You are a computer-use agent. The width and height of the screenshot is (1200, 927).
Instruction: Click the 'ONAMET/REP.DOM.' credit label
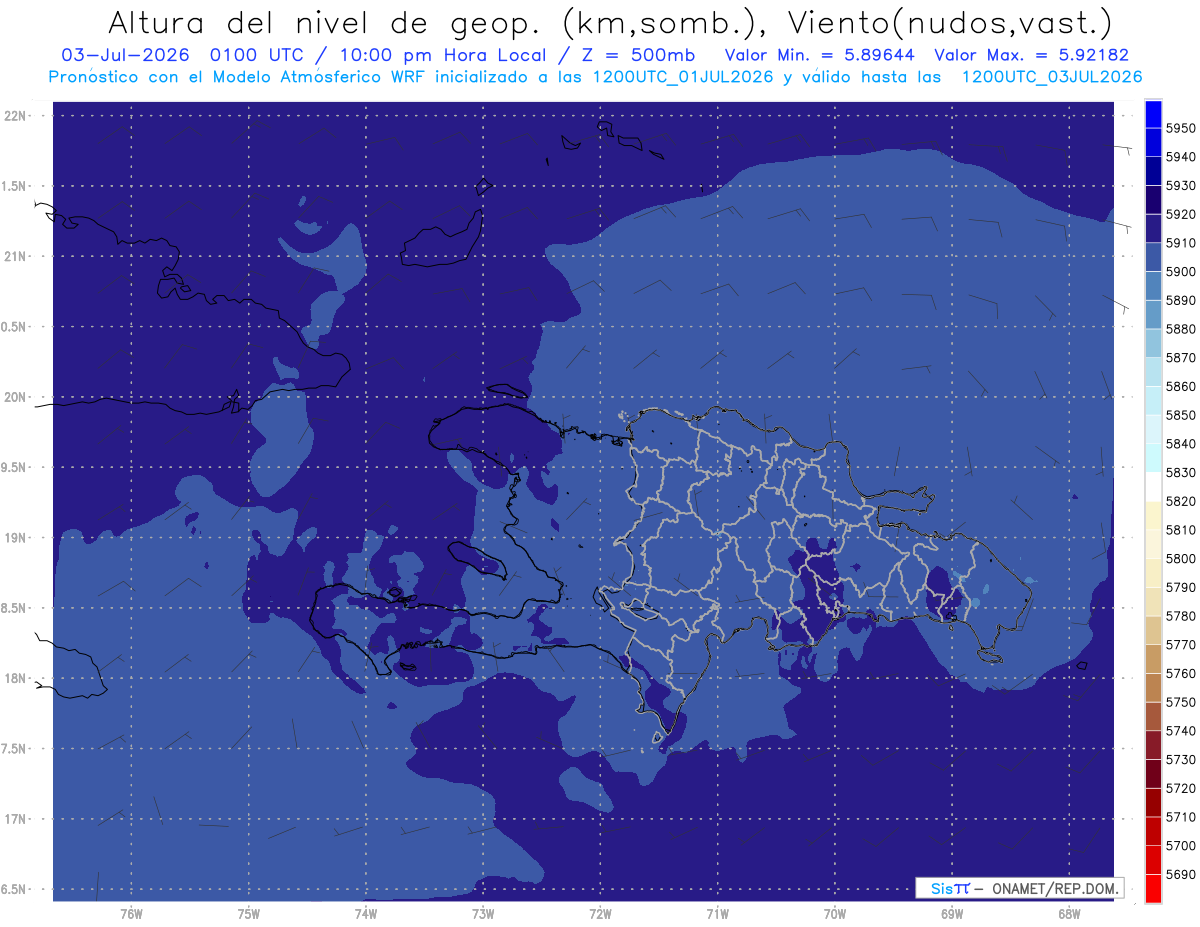point(1053,888)
